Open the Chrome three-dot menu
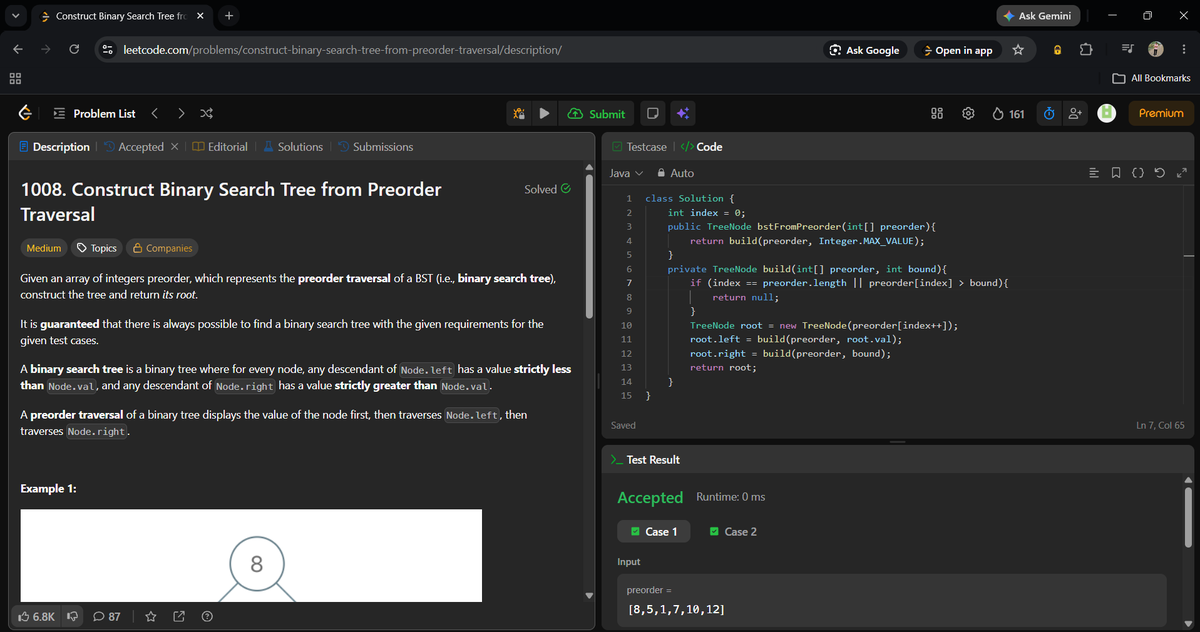 coord(1183,50)
